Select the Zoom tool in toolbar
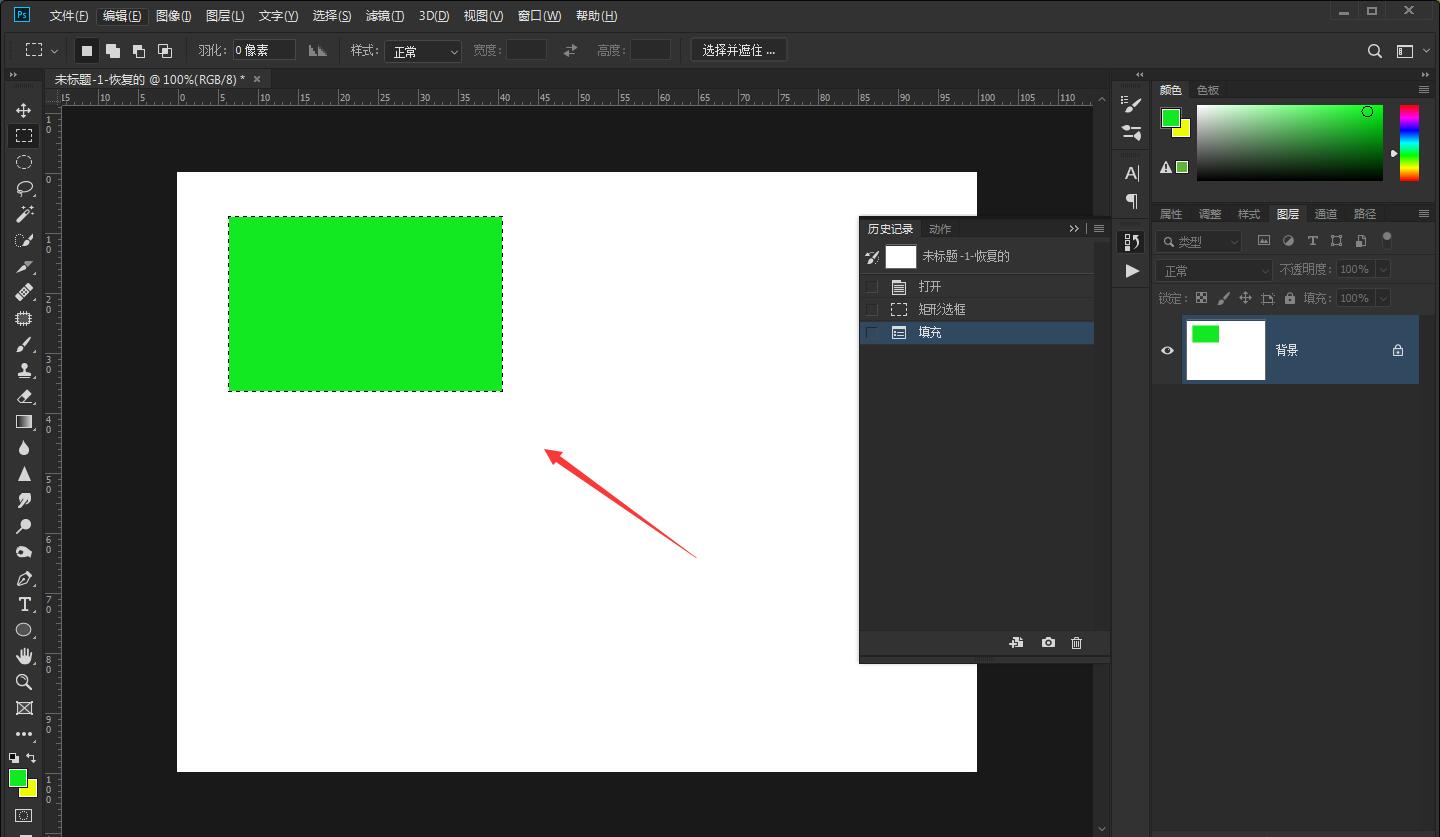Screen dimensions: 1440x837 [x=24, y=682]
